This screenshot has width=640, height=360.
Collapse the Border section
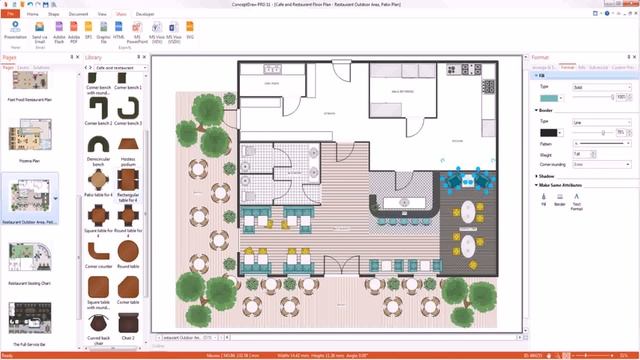click(536, 110)
